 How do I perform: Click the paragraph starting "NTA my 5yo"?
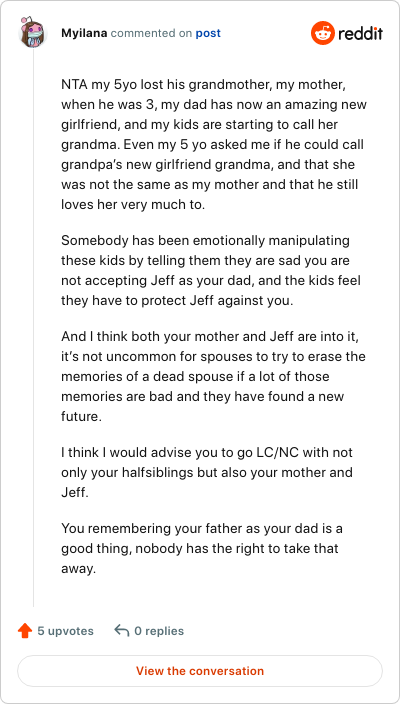214,145
